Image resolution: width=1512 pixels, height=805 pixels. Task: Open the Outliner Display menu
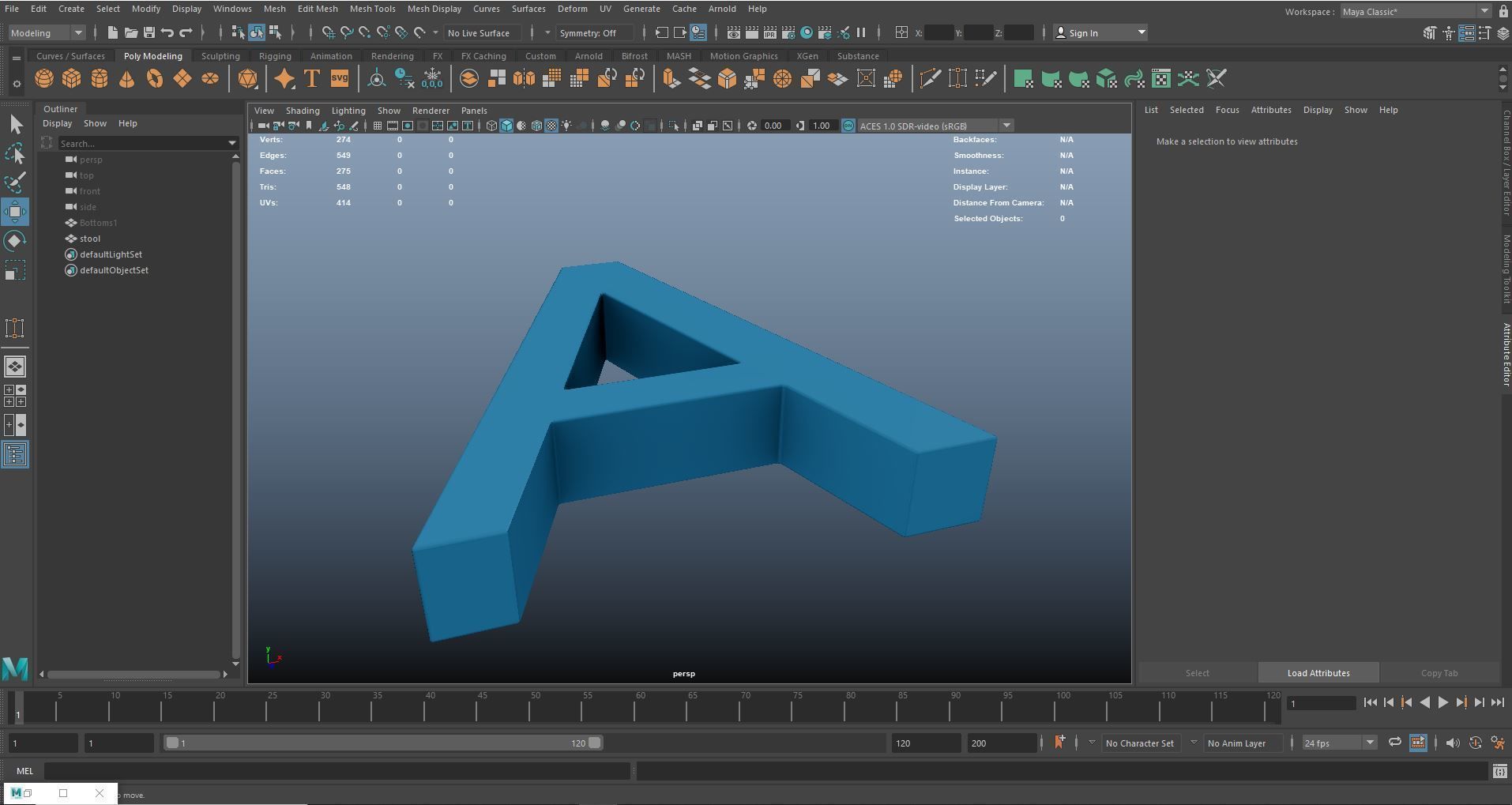[x=57, y=123]
